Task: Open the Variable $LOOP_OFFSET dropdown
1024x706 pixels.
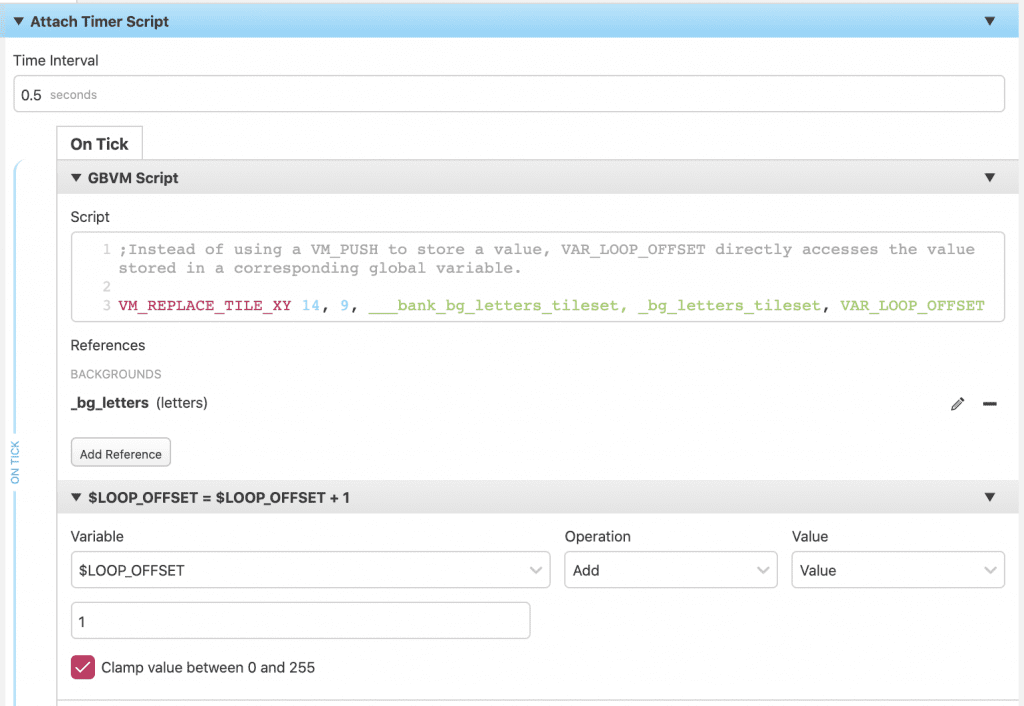Action: [x=310, y=570]
